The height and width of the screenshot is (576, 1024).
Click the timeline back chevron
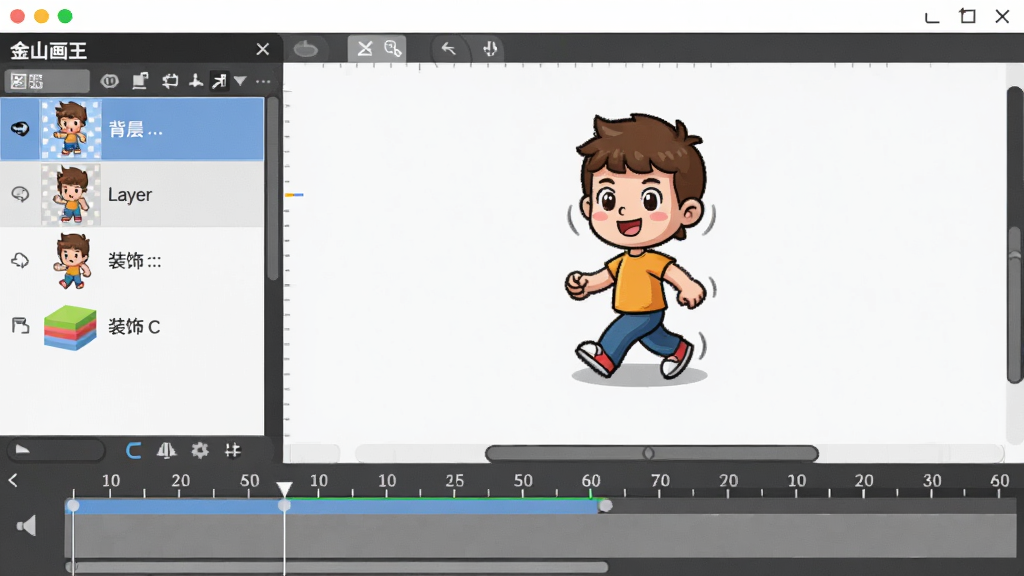13,481
